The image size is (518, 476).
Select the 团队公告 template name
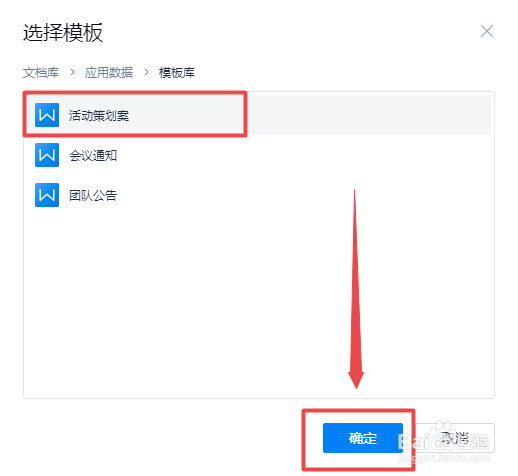(x=93, y=195)
